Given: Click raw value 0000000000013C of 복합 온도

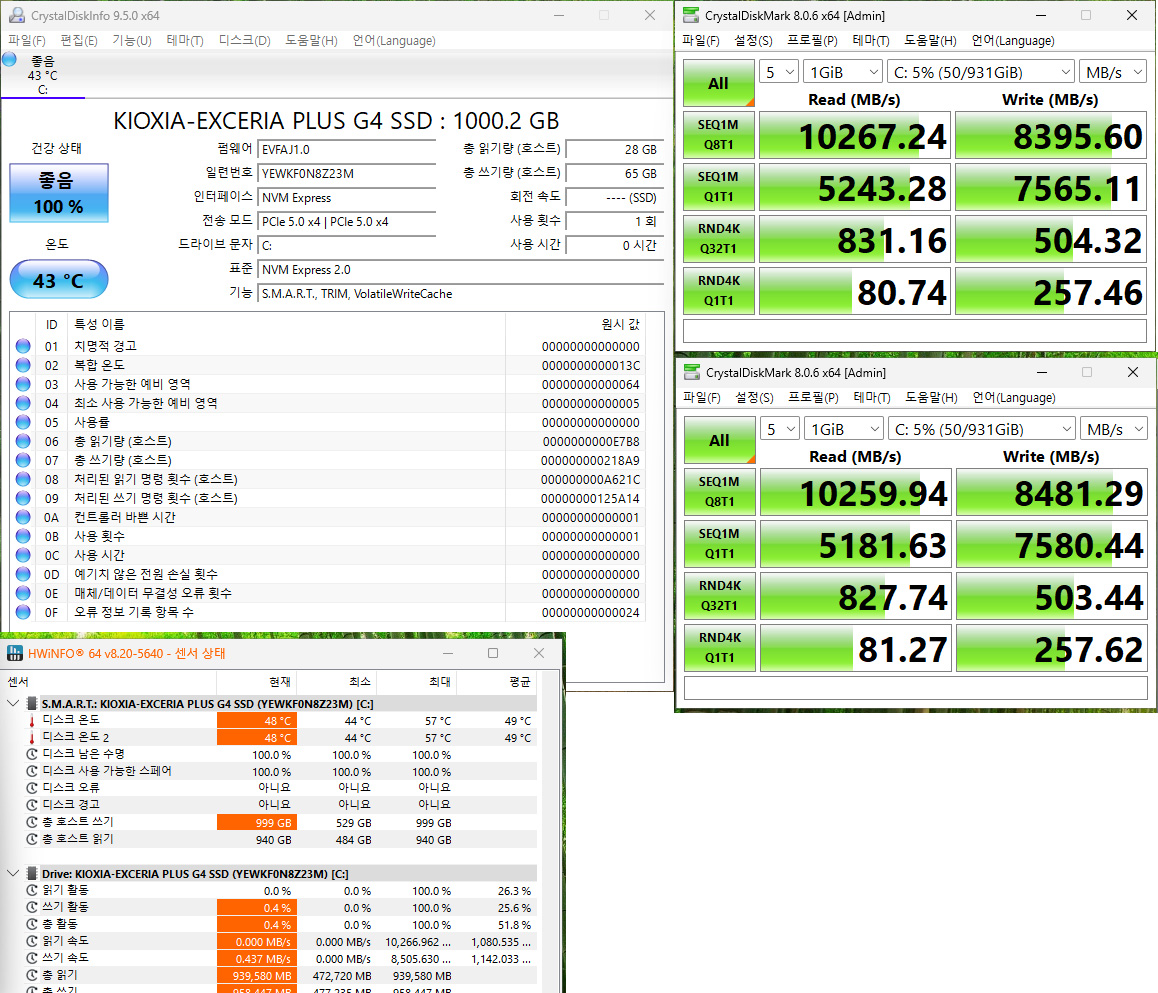Looking at the screenshot, I should coord(590,365).
